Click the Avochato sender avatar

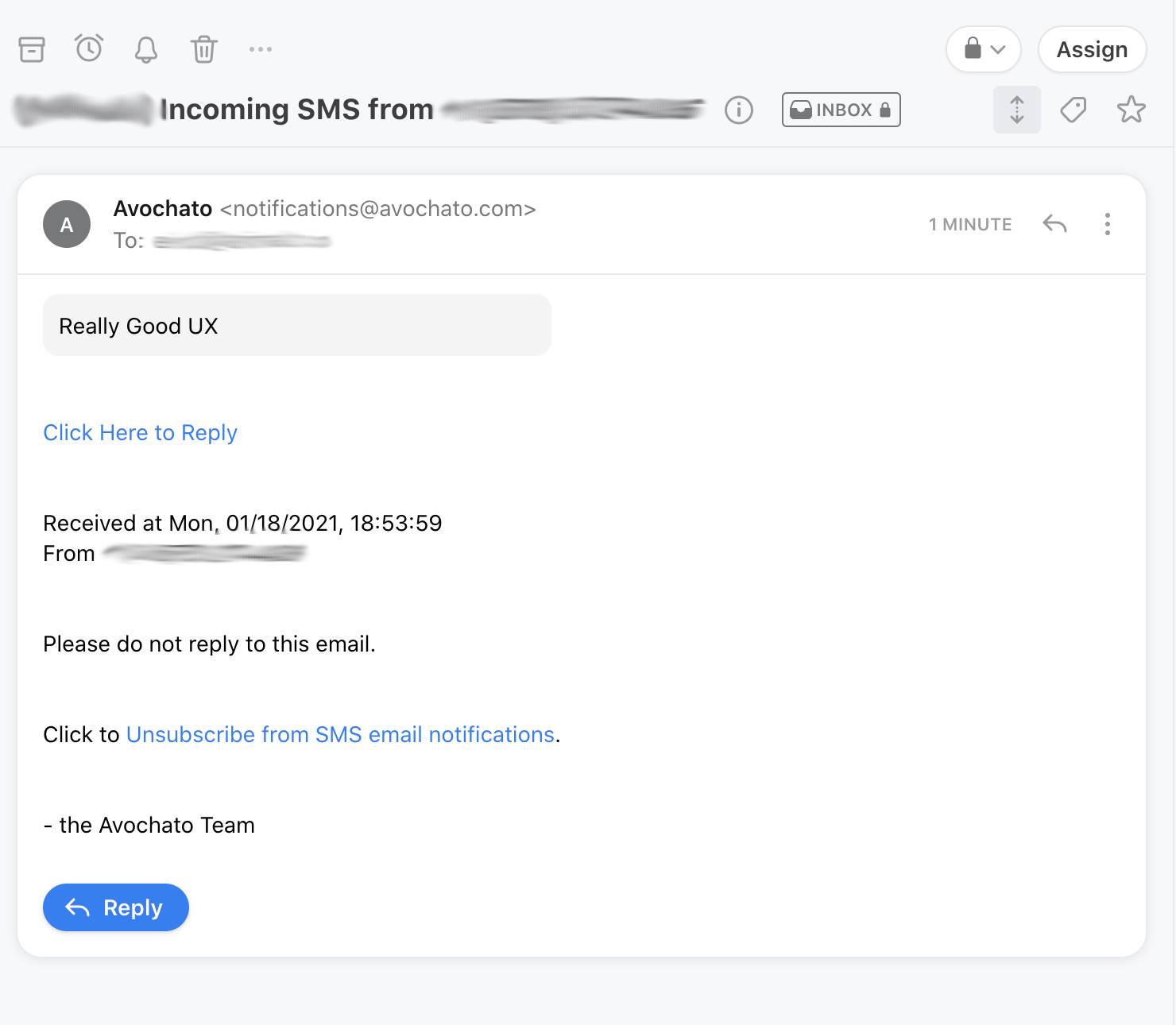tap(67, 224)
